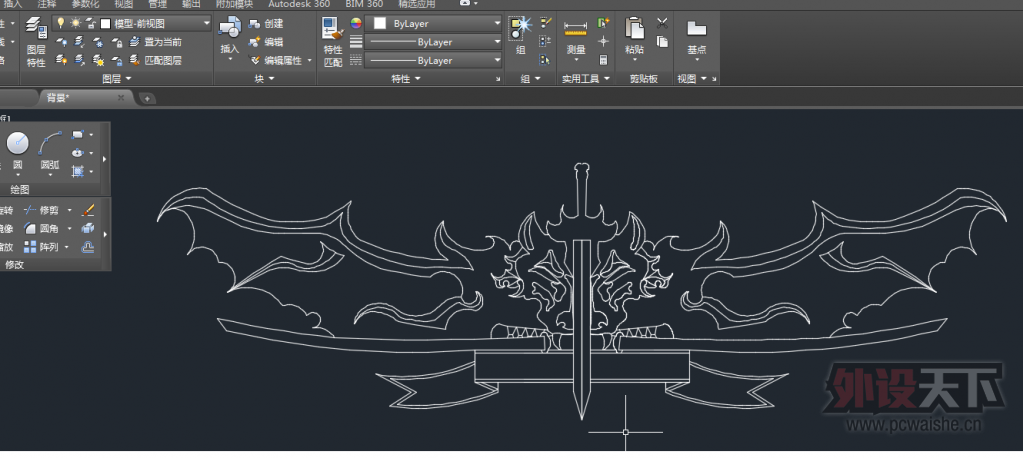1023x458 pixels.
Task: Click the layer color white swatch
Action: [x=106, y=23]
